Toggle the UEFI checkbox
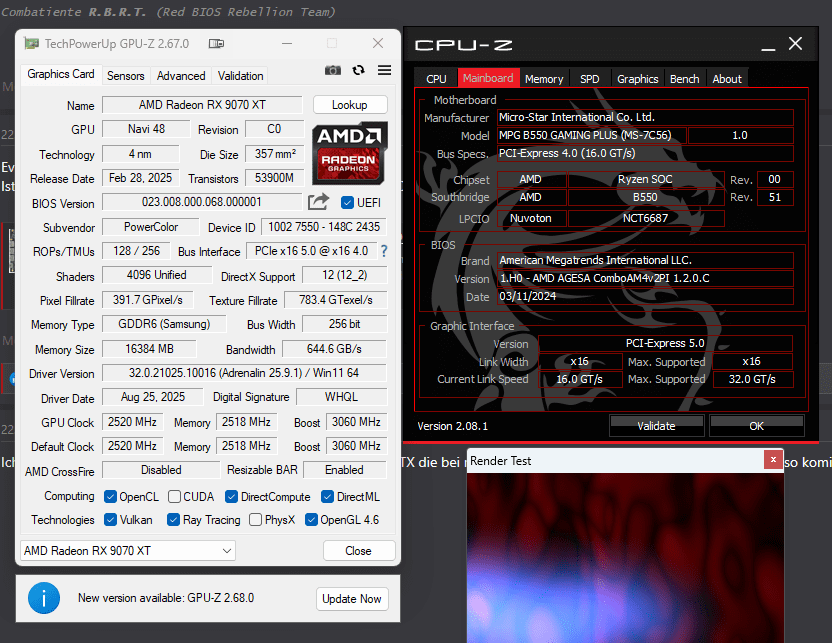 pos(348,203)
